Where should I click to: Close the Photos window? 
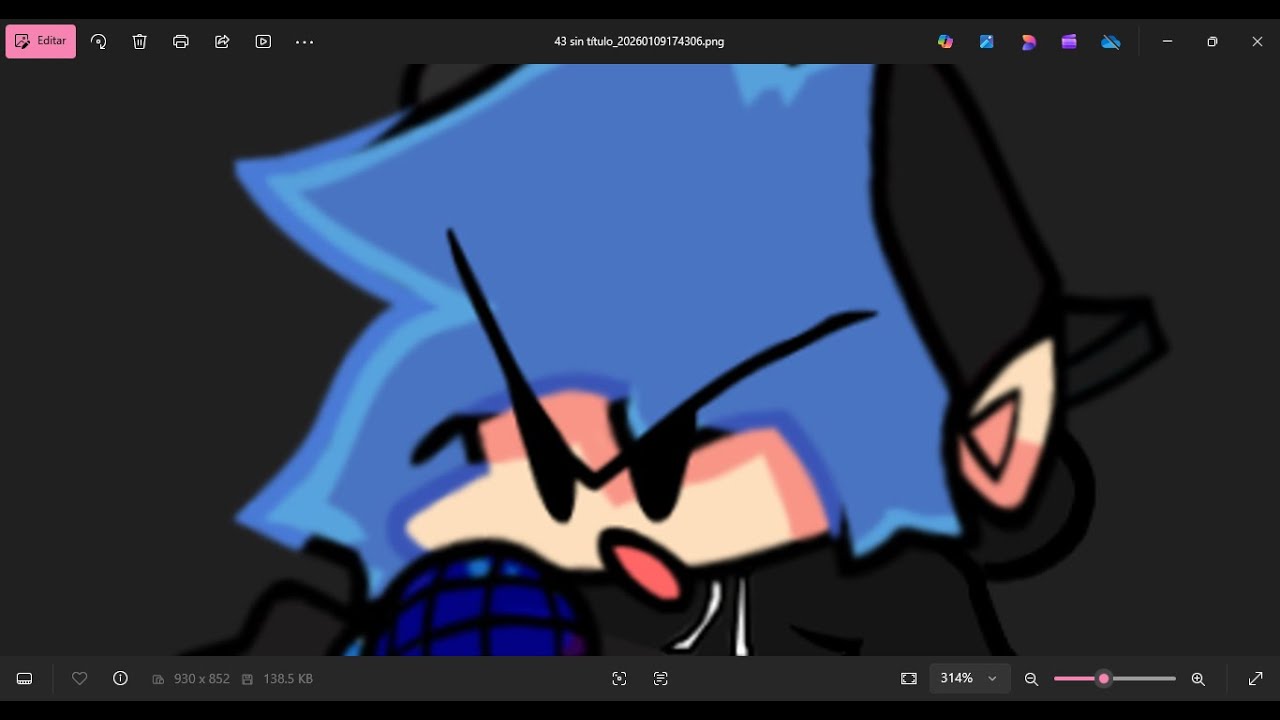coord(1257,41)
